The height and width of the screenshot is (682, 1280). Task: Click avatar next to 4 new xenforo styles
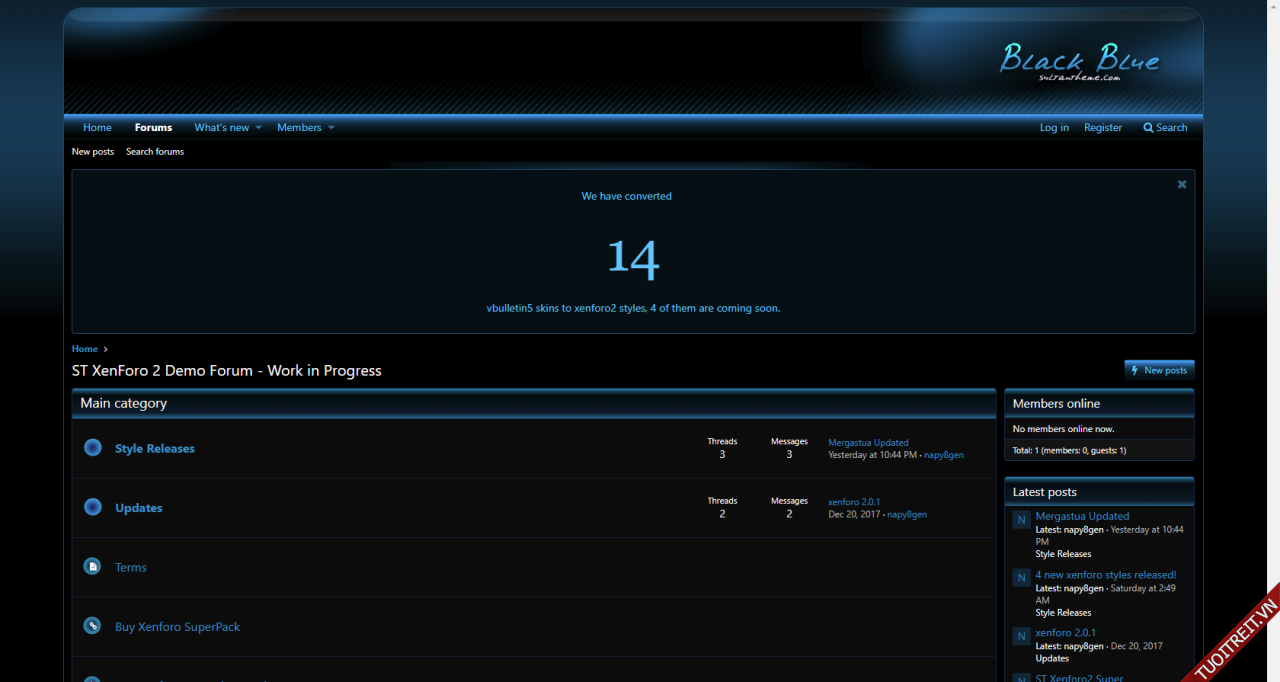pyautogui.click(x=1021, y=578)
